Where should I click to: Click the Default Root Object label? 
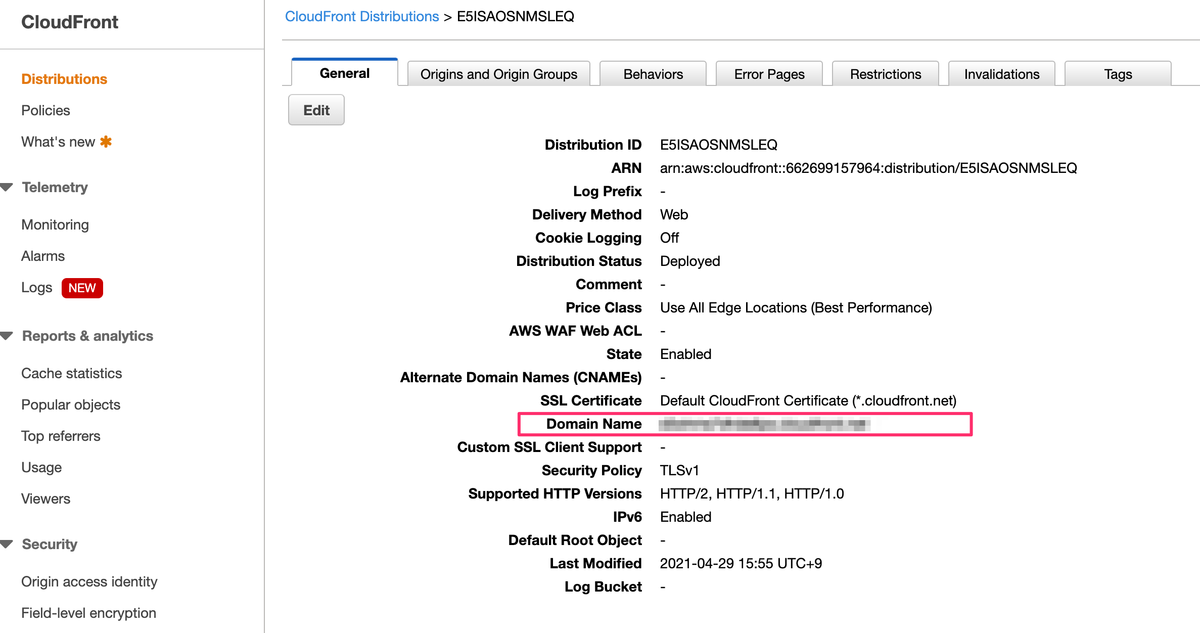575,540
